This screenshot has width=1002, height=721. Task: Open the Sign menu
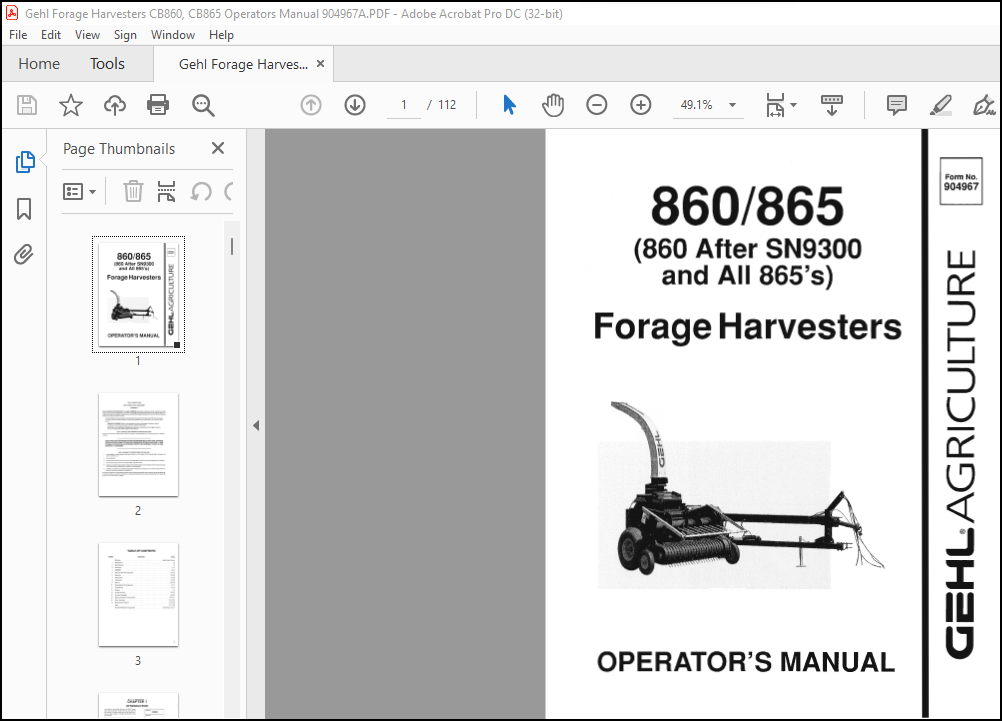coord(125,35)
